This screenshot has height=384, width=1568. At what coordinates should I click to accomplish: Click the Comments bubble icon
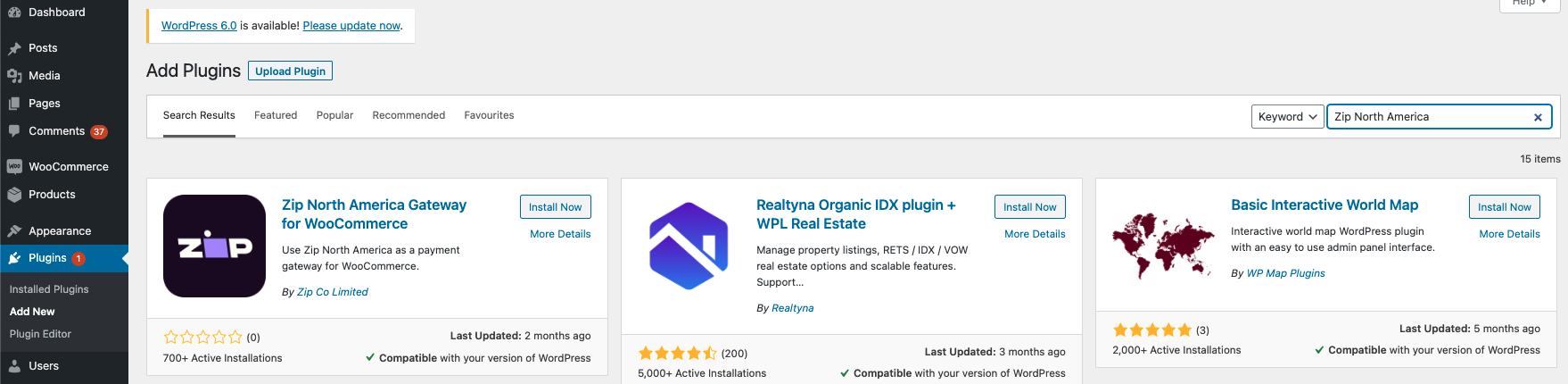(14, 131)
